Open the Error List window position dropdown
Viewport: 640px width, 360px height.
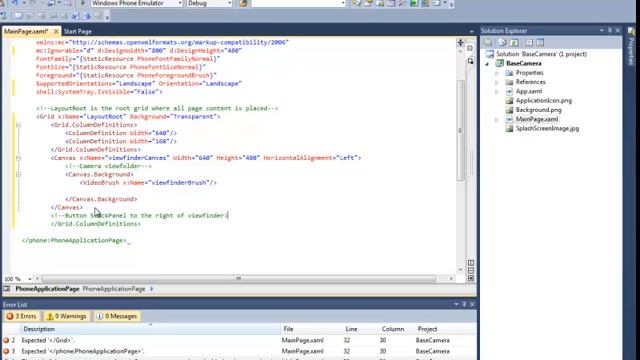point(456,304)
